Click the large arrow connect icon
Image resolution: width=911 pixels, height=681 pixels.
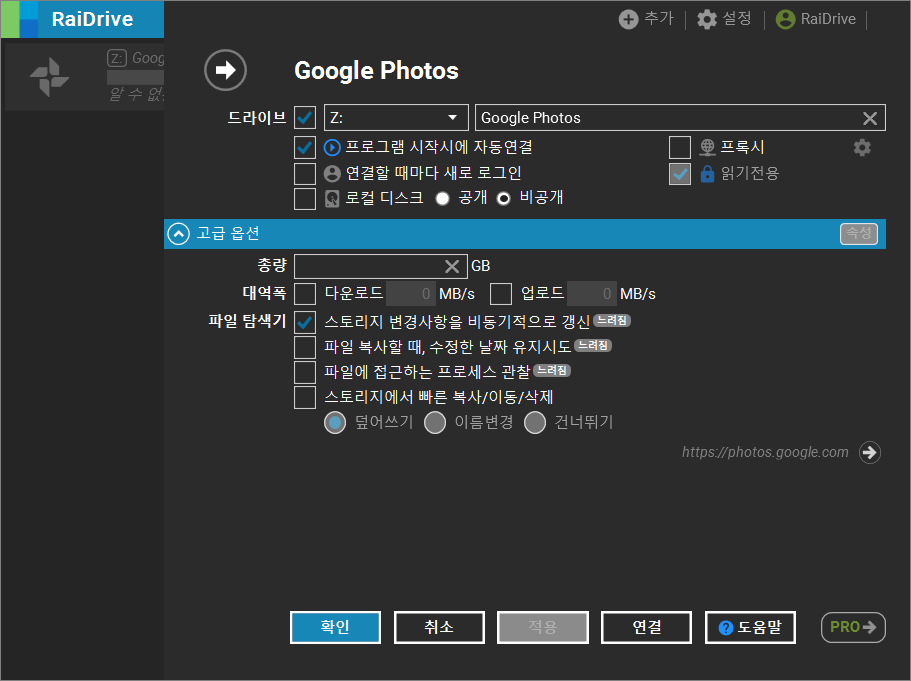tap(225, 70)
